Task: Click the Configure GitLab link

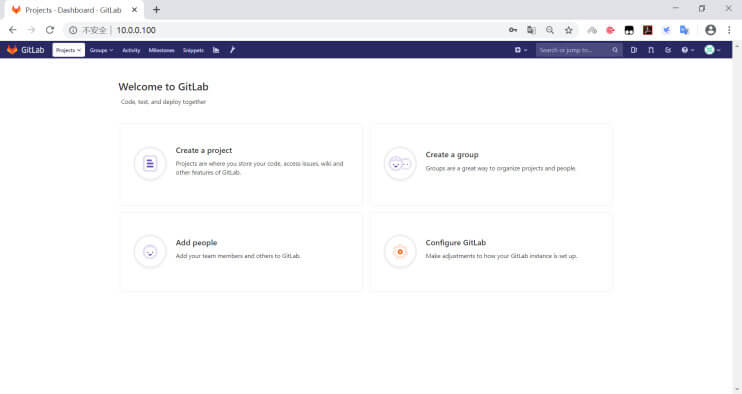Action: (456, 243)
